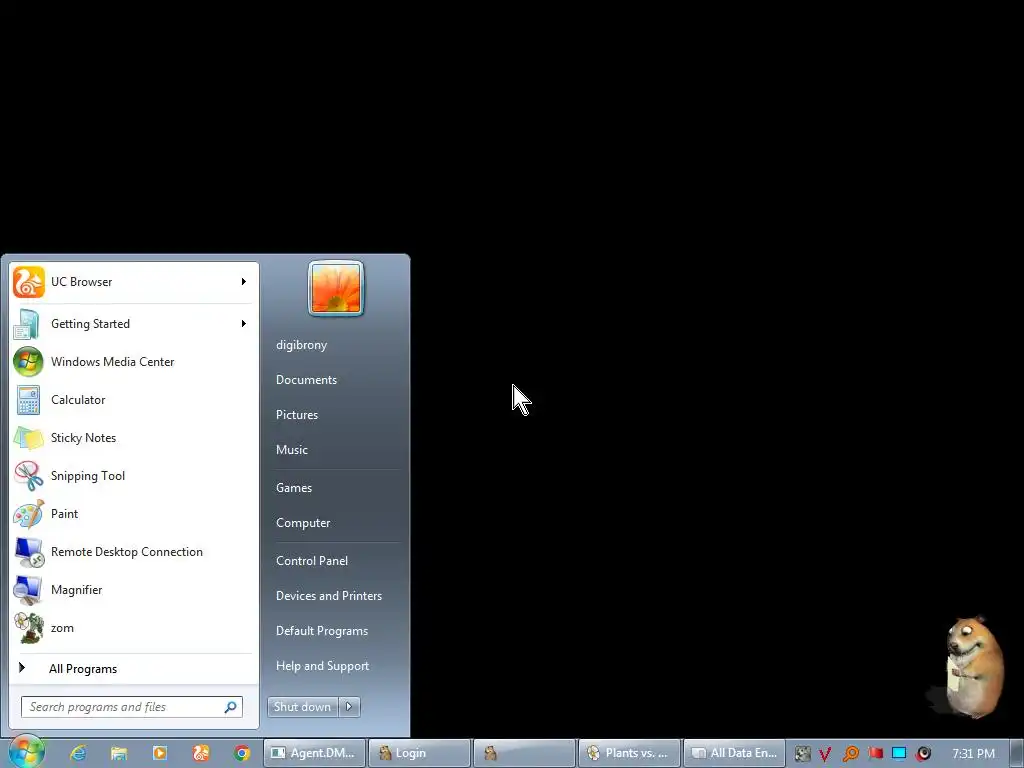Switch to All Data En... taskbar window
The image size is (1024, 768).
(734, 753)
